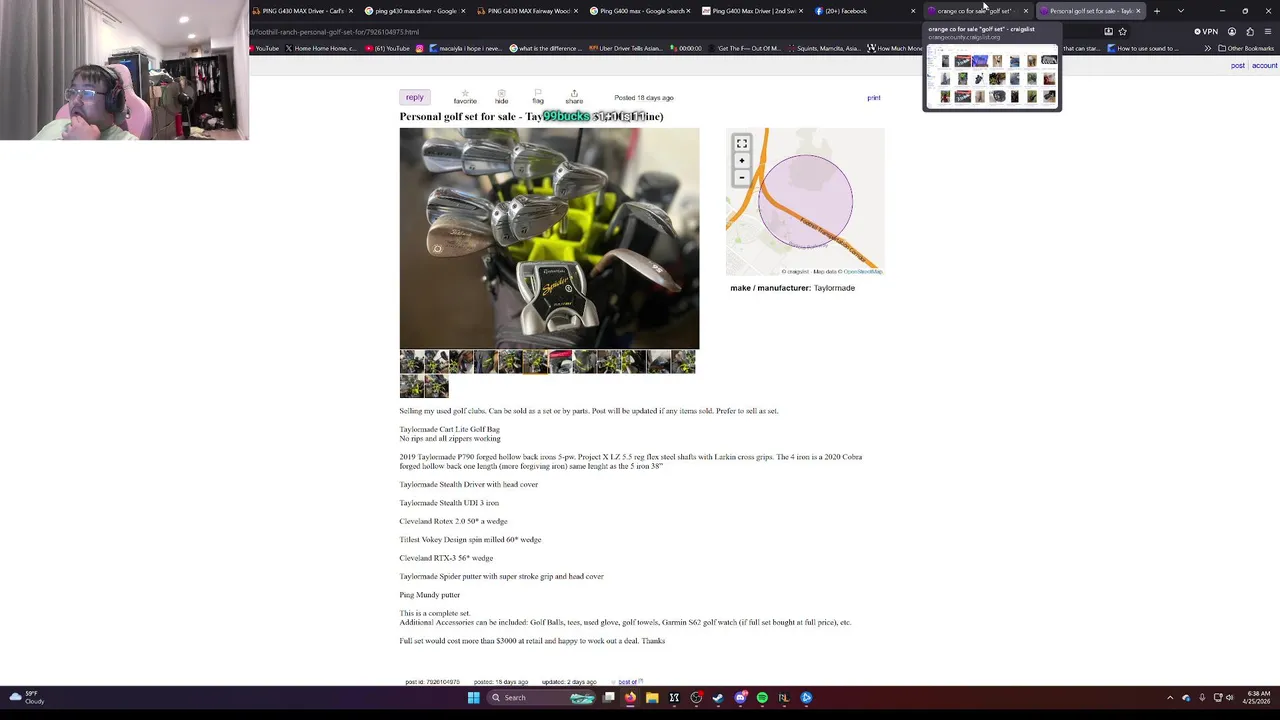Toggle the map fullscreen button
This screenshot has width=1280, height=720.
[742, 143]
